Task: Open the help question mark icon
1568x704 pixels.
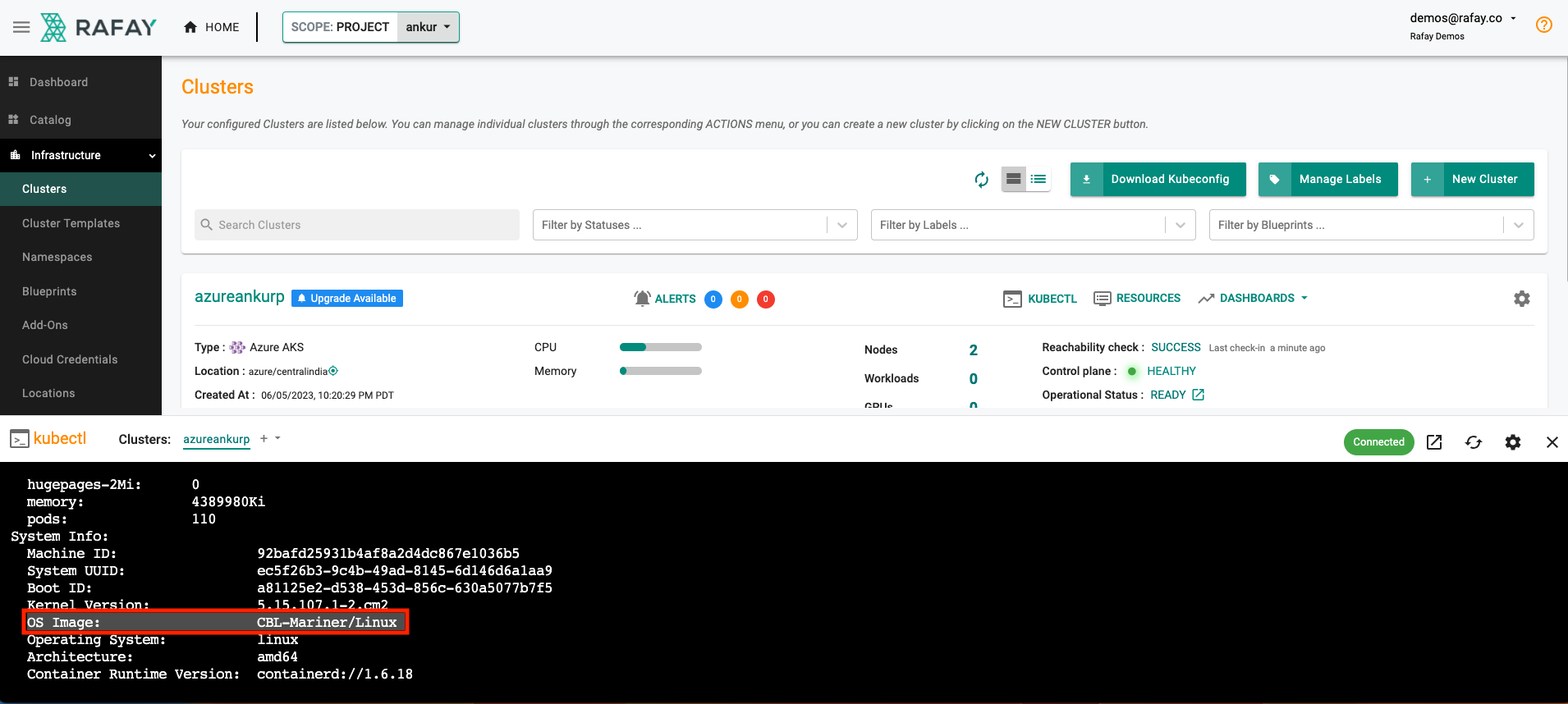Action: tap(1543, 25)
